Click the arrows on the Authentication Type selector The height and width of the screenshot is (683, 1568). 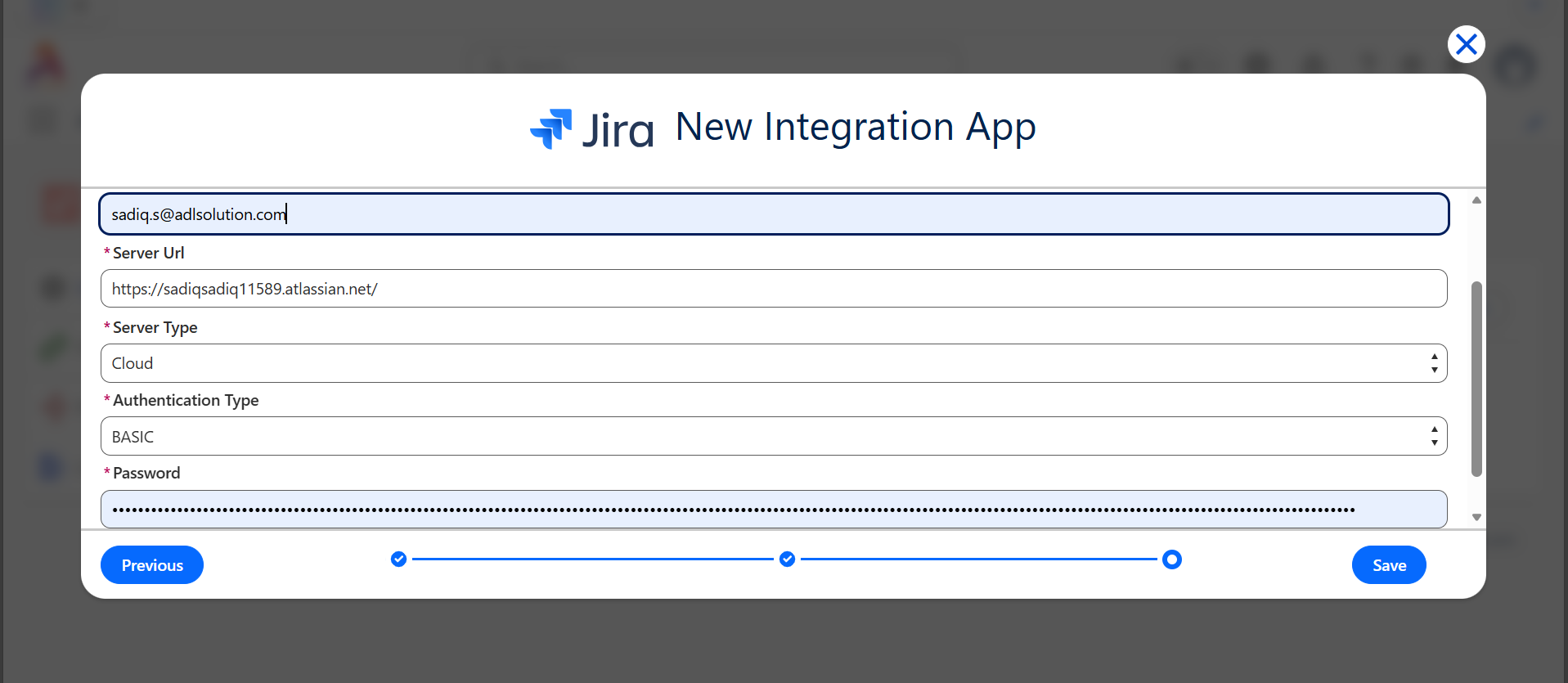coord(1434,436)
